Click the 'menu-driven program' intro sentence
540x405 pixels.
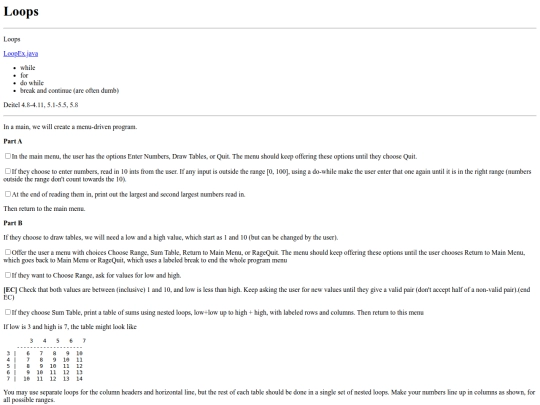[70, 127]
